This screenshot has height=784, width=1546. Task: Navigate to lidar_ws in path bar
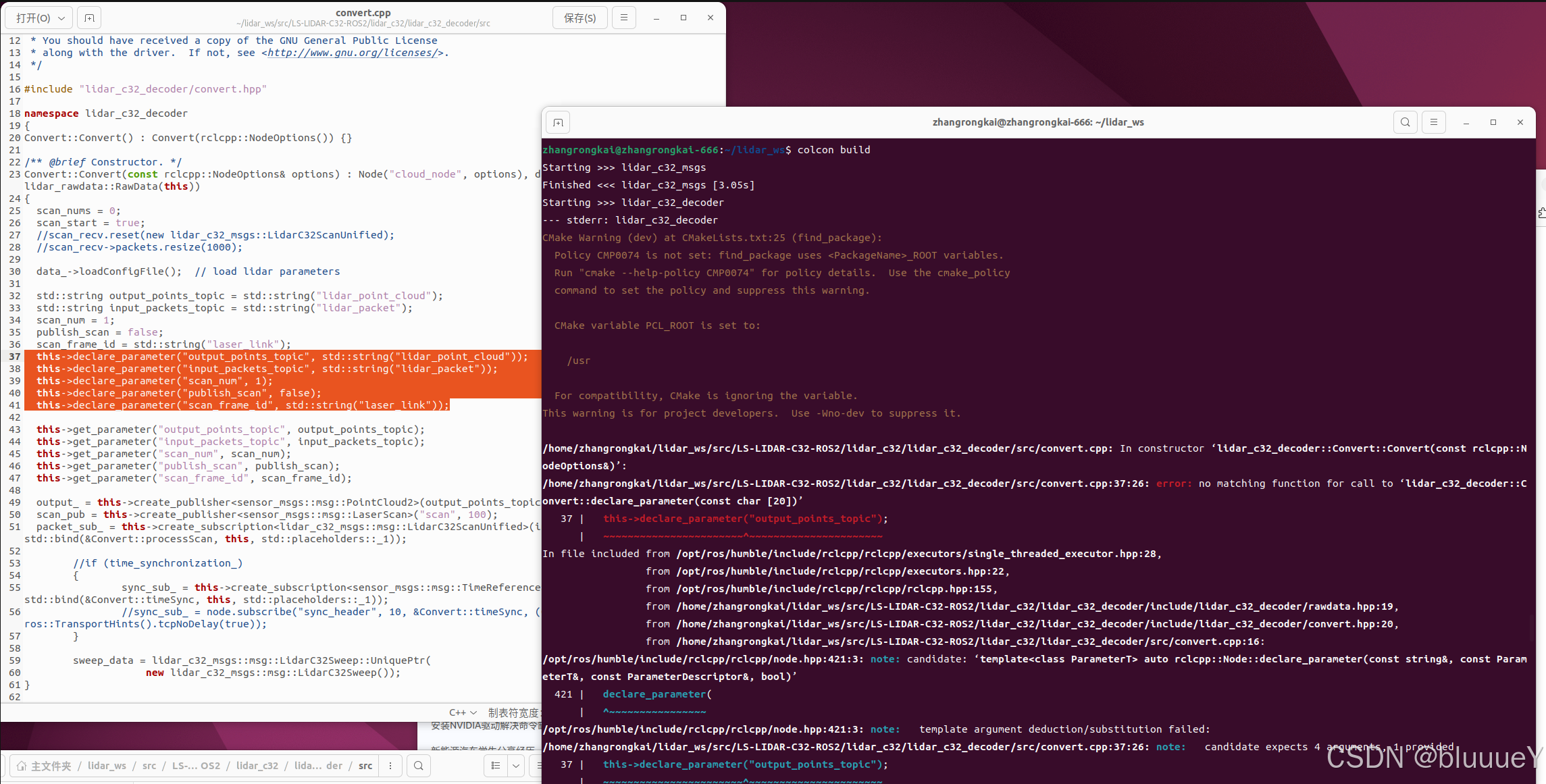(107, 766)
